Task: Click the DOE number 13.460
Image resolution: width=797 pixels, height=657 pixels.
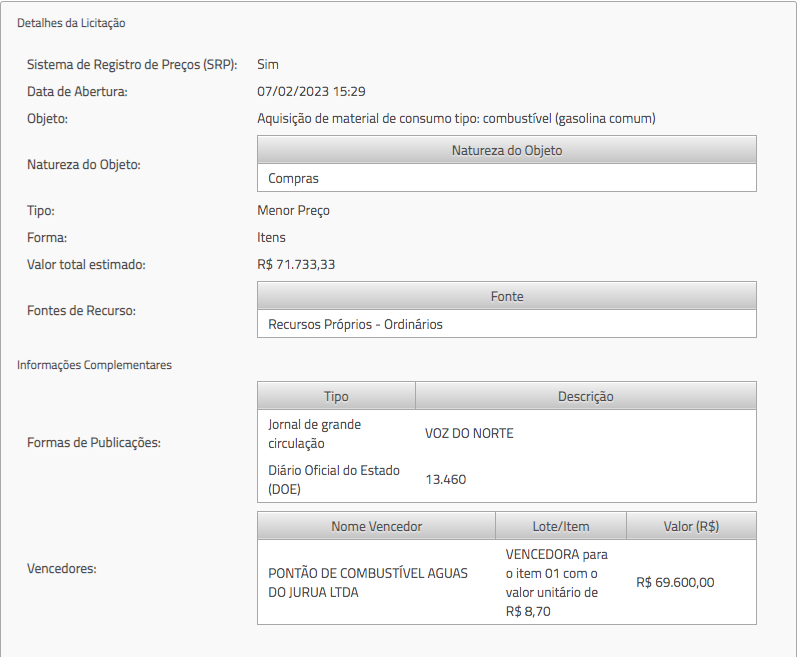Action: (x=445, y=479)
